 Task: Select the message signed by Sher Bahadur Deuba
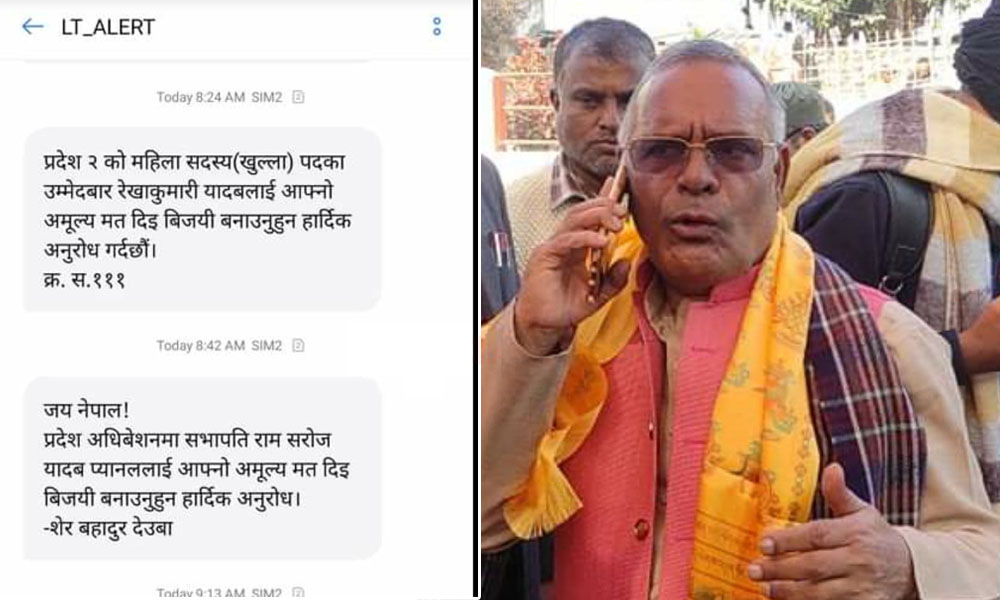202,467
